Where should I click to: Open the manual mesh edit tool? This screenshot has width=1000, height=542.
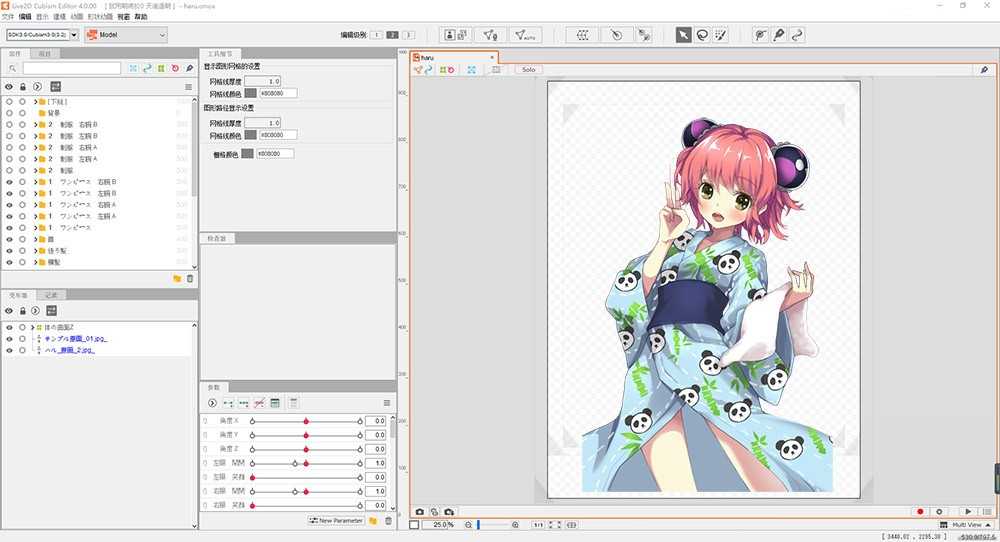(x=490, y=35)
